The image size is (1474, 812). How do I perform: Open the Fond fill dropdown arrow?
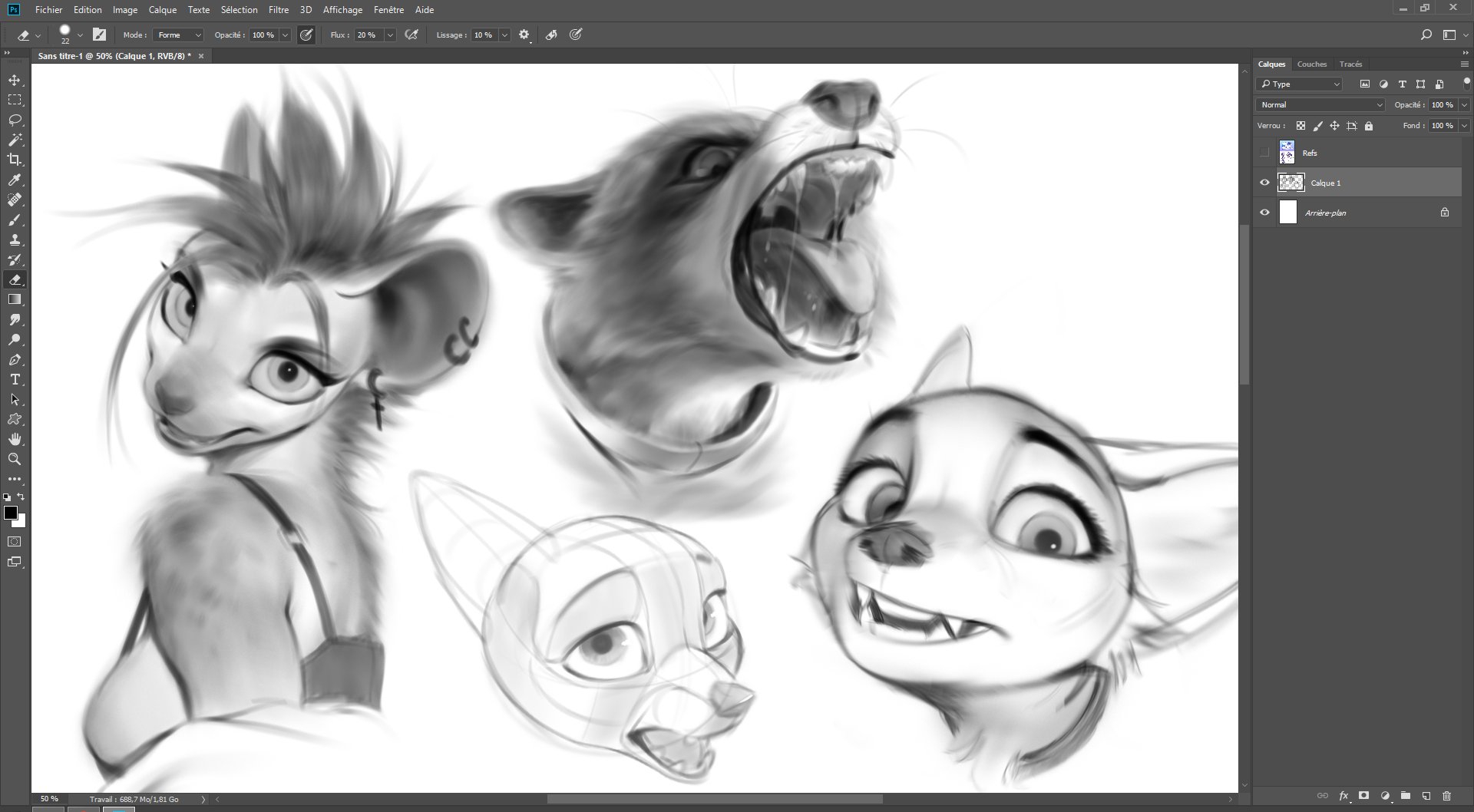tap(1465, 126)
